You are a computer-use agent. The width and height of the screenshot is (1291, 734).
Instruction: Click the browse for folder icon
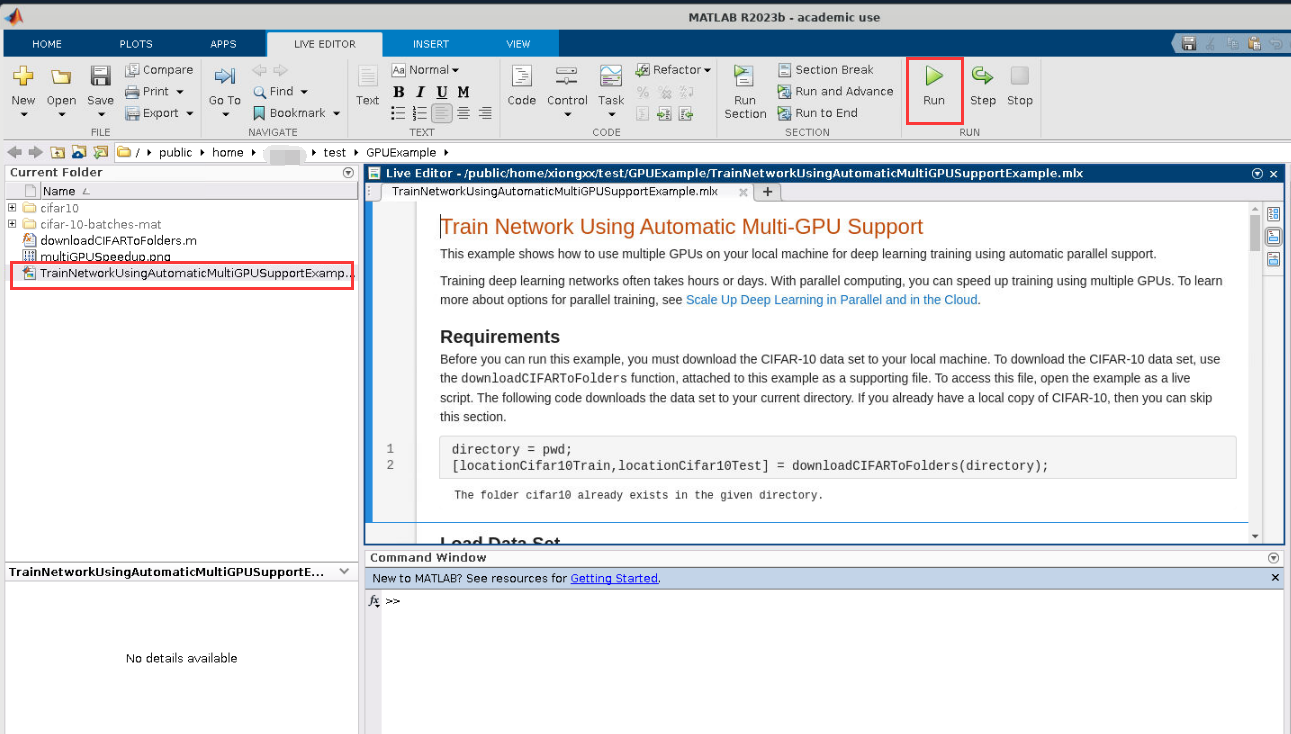[x=79, y=152]
